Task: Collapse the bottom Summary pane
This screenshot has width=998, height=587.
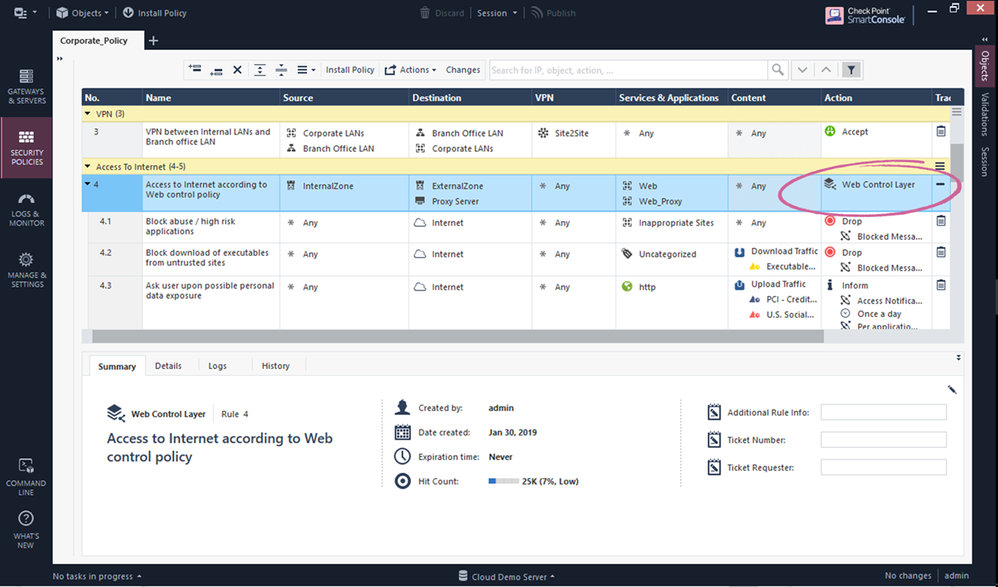Action: tap(959, 358)
